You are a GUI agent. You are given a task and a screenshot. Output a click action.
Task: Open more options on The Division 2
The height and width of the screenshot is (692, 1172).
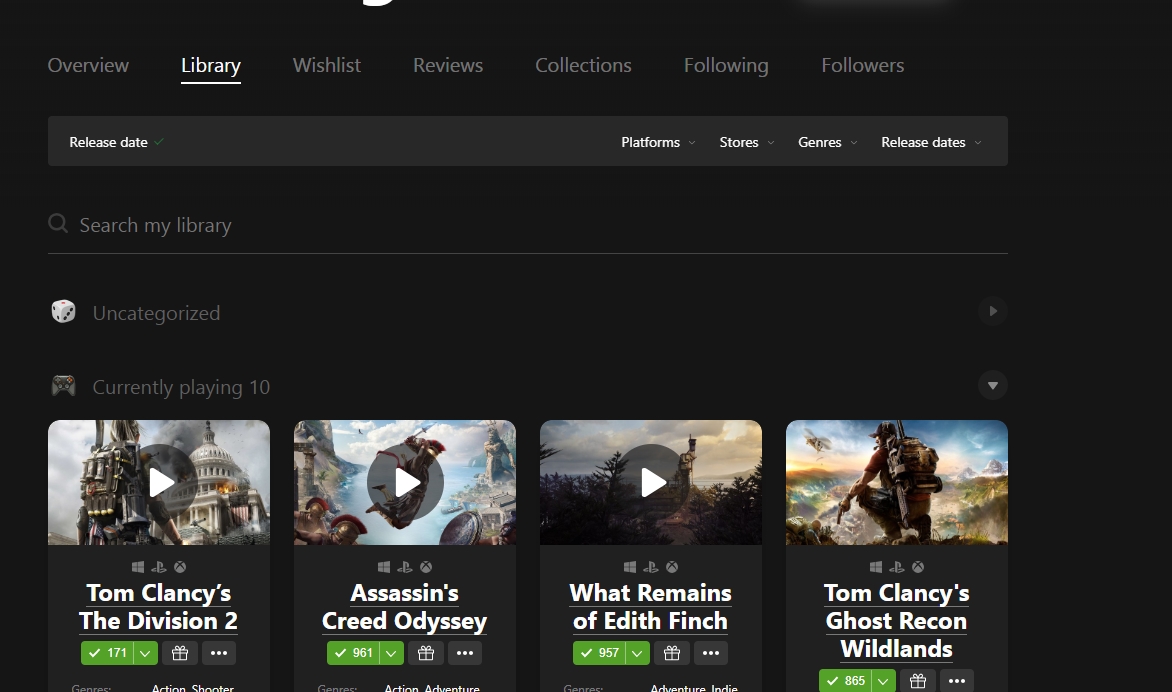coord(219,653)
